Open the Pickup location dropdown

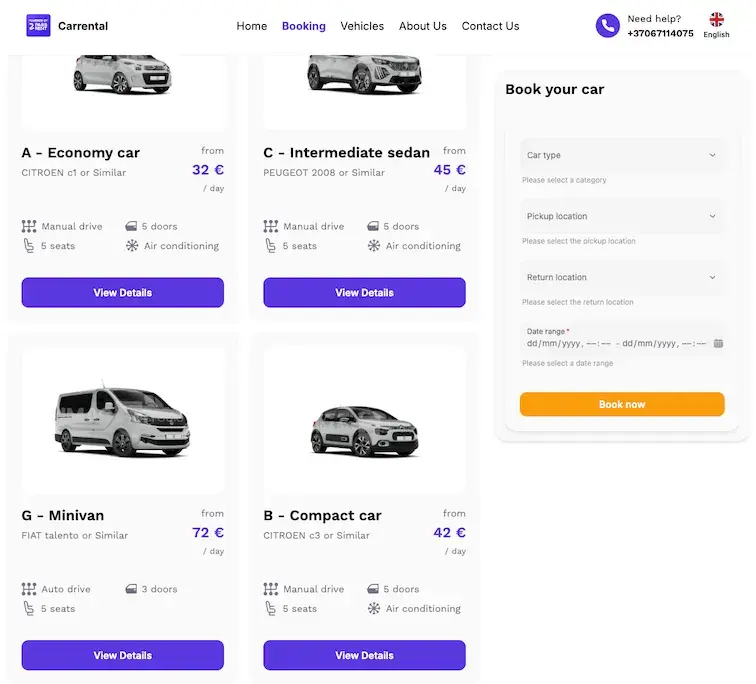[621, 216]
